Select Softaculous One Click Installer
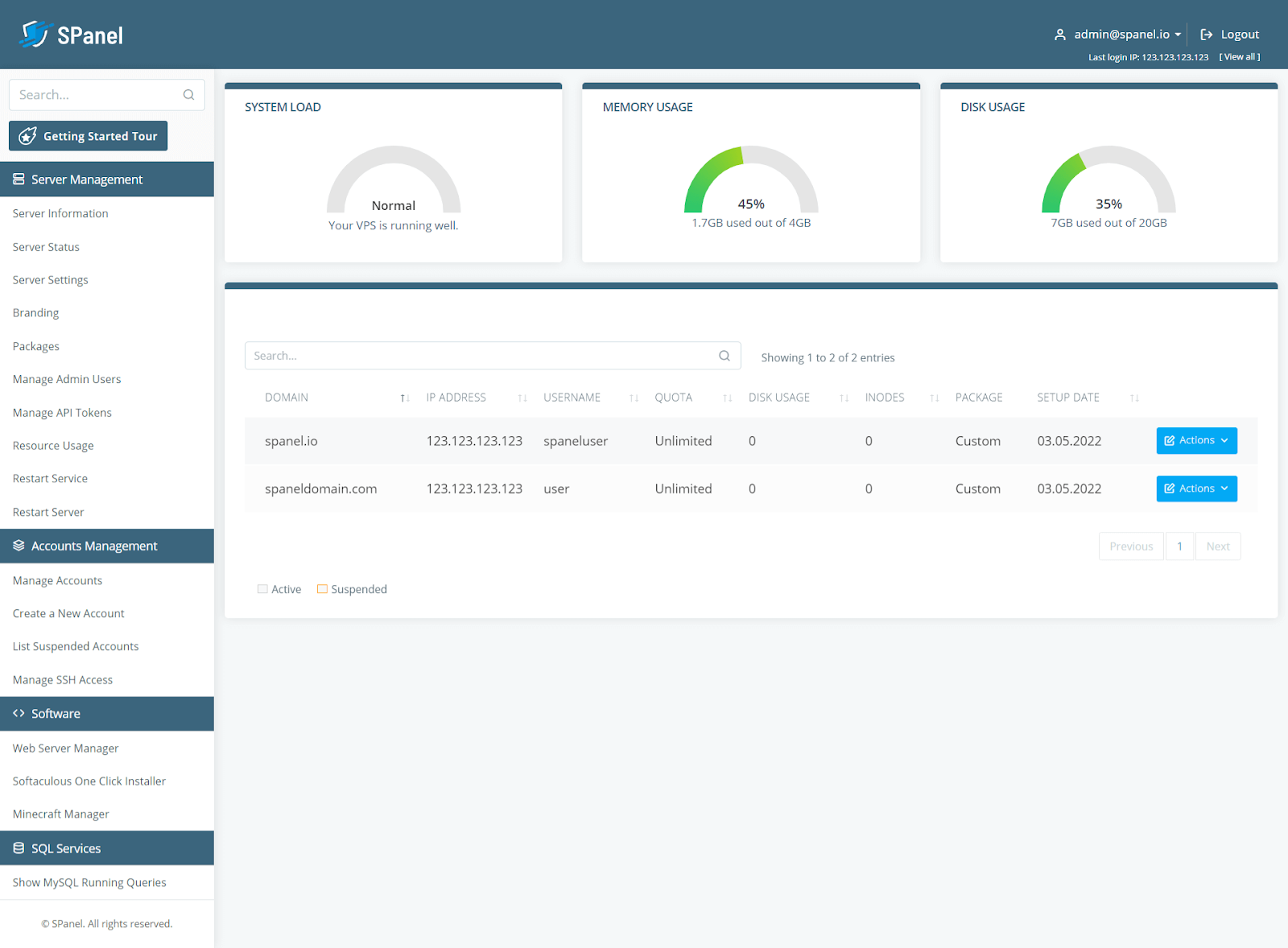The image size is (1288, 948). (89, 781)
